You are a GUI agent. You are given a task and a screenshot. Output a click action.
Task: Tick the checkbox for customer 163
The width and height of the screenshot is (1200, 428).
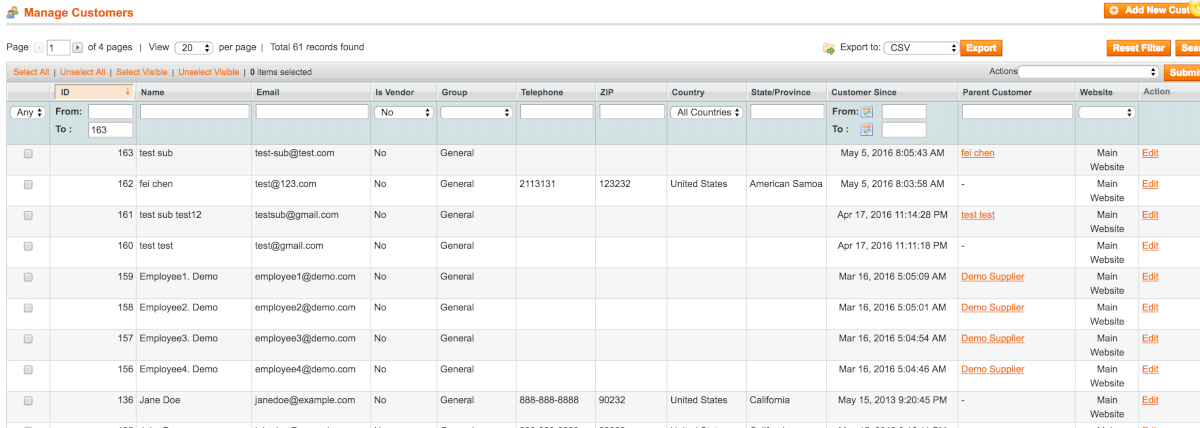pyautogui.click(x=28, y=153)
